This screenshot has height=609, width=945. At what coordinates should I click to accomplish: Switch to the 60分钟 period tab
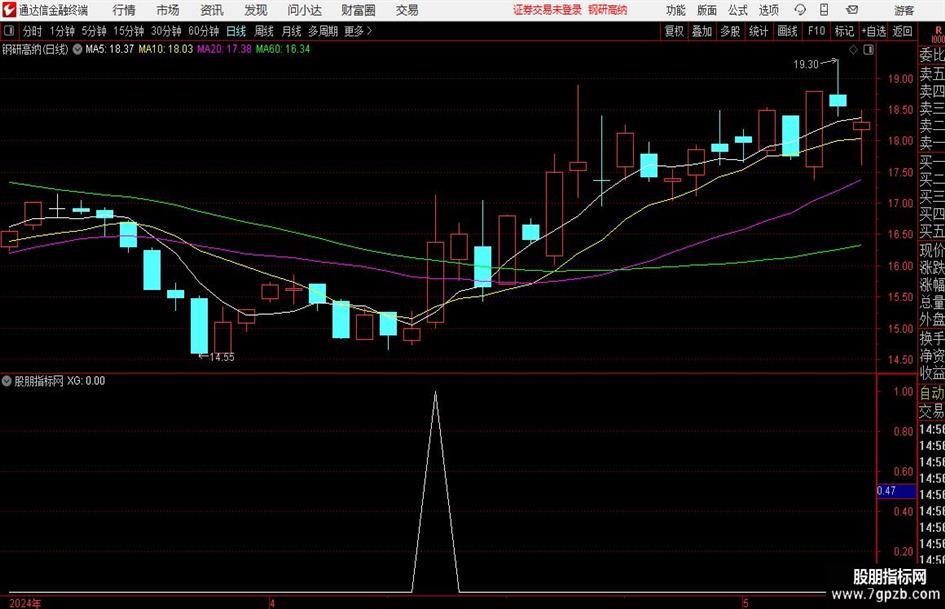[x=204, y=31]
